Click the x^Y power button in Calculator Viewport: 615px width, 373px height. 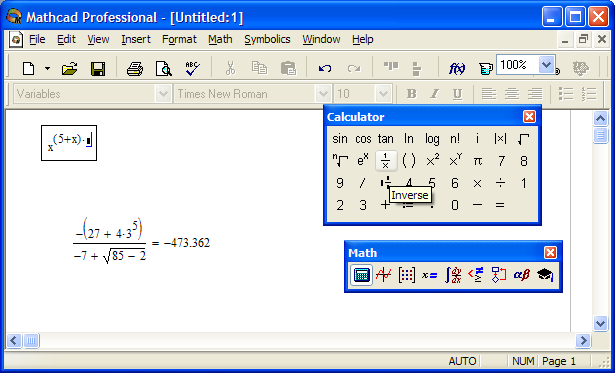point(455,161)
